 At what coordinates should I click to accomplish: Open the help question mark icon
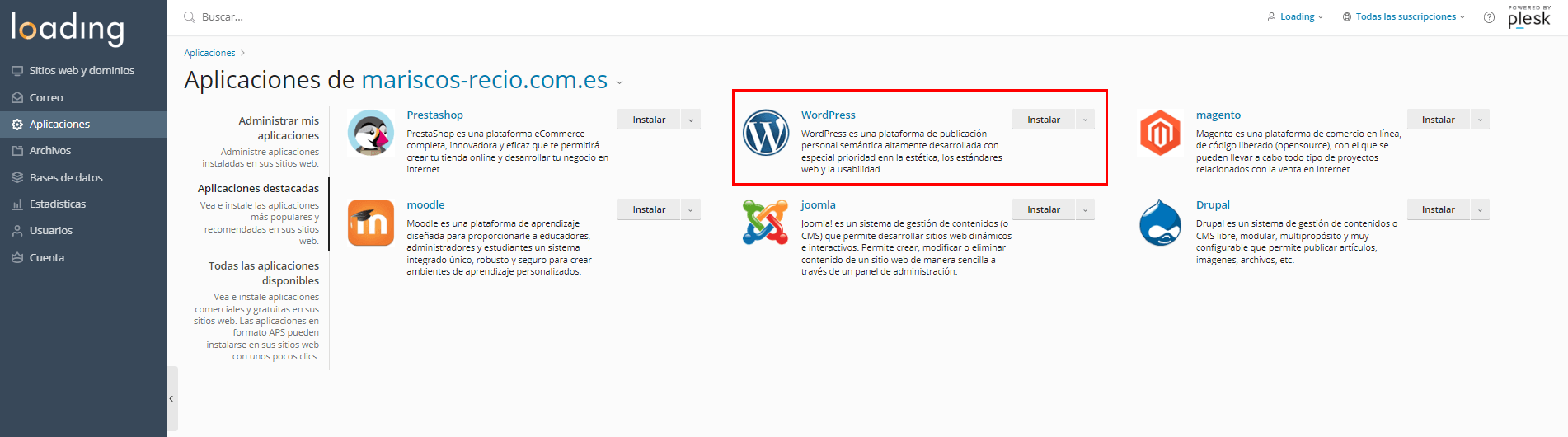click(1489, 17)
